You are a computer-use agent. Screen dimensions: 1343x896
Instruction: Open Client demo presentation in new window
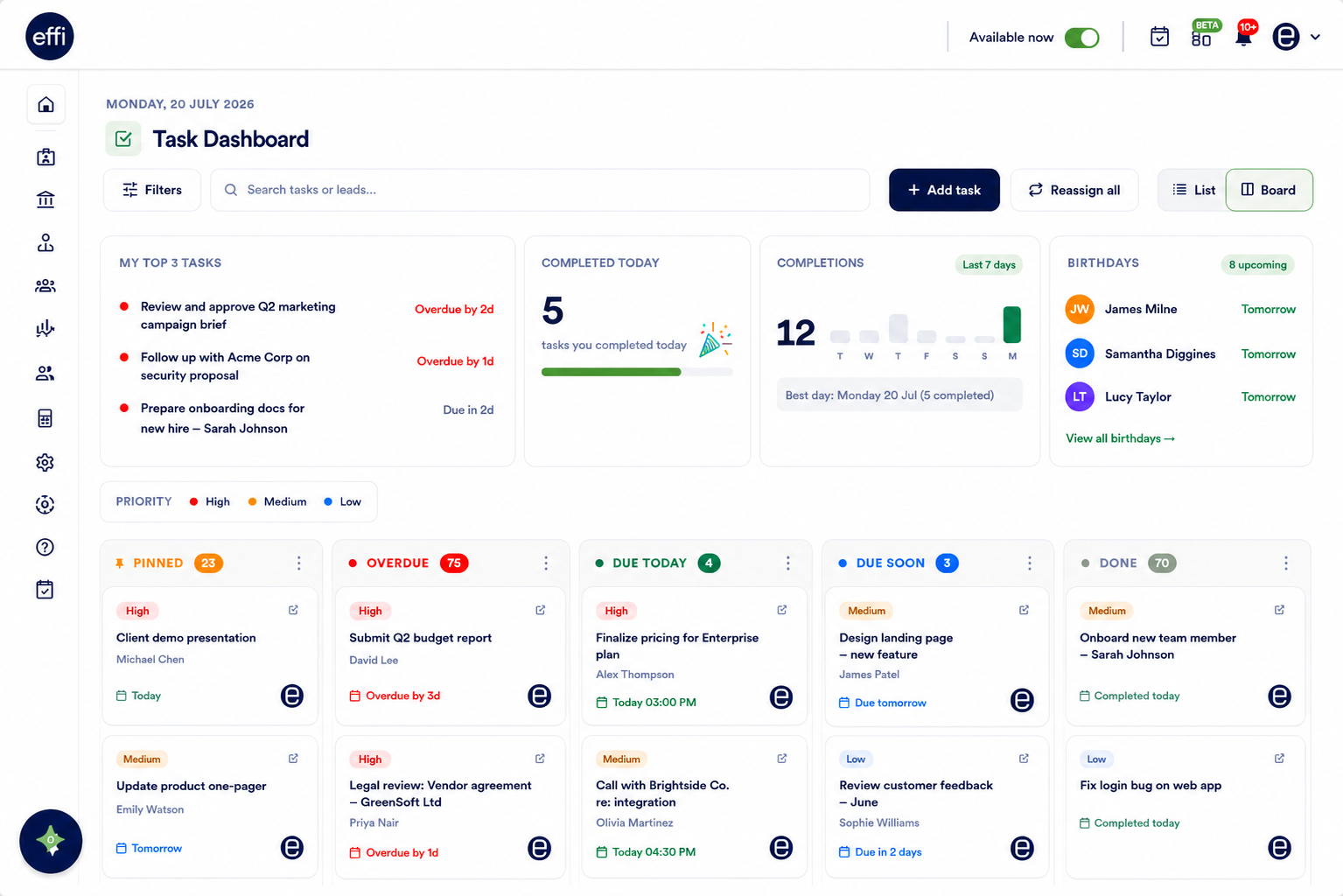click(293, 610)
